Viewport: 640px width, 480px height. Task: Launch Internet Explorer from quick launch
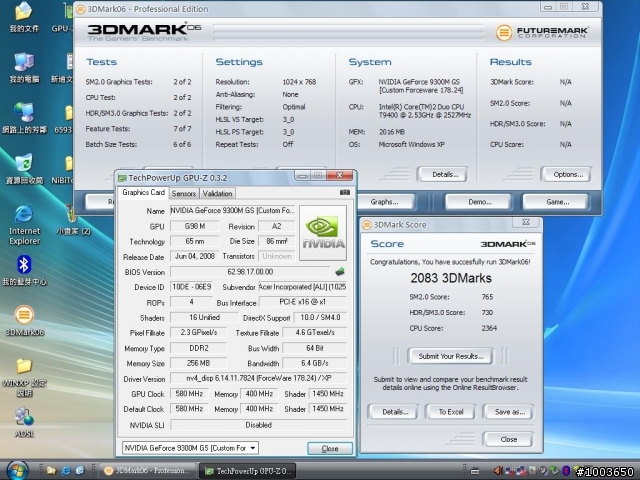pyautogui.click(x=66, y=471)
